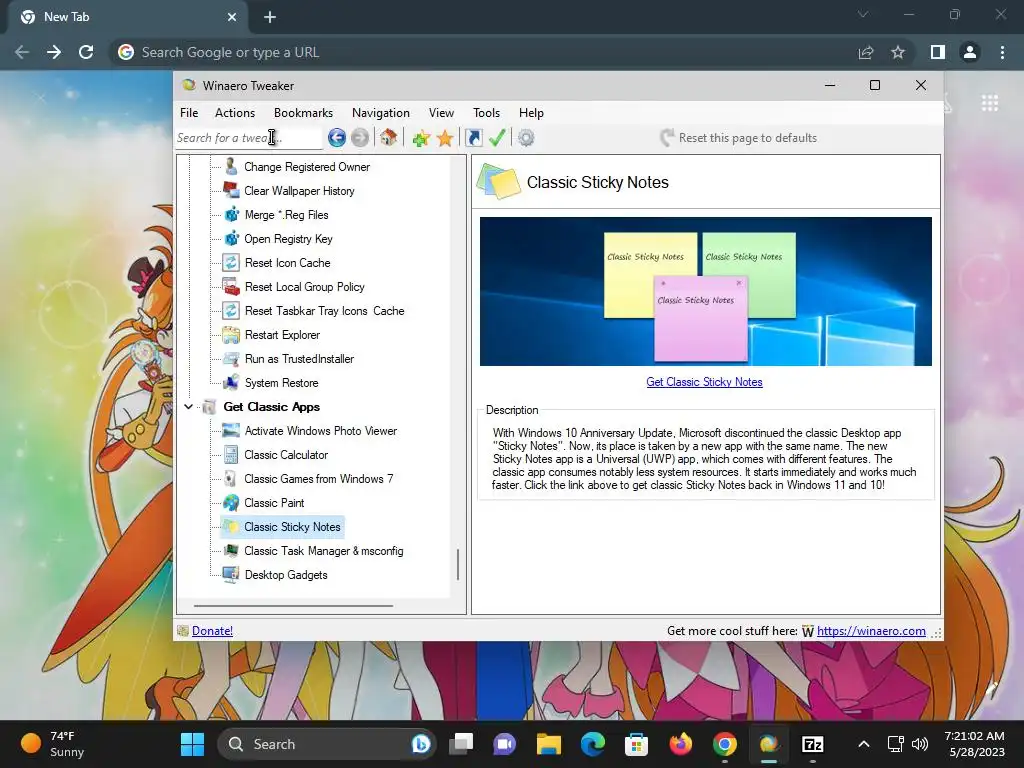Open Google apps grid on New Tab page
The width and height of the screenshot is (1024, 768).
989,103
